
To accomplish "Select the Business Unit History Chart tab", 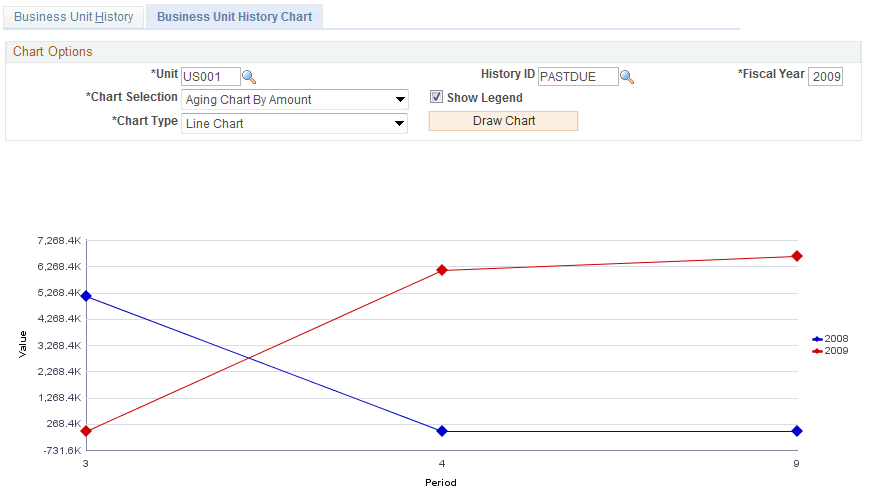I will pos(234,17).
